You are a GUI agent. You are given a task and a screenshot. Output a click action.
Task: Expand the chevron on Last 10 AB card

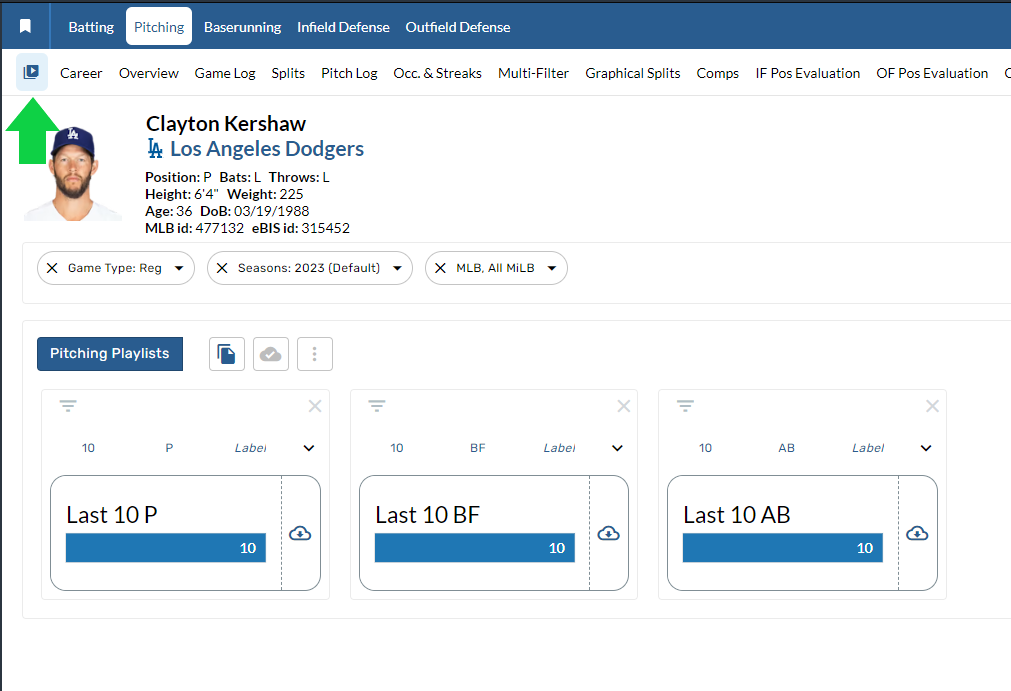pos(926,448)
